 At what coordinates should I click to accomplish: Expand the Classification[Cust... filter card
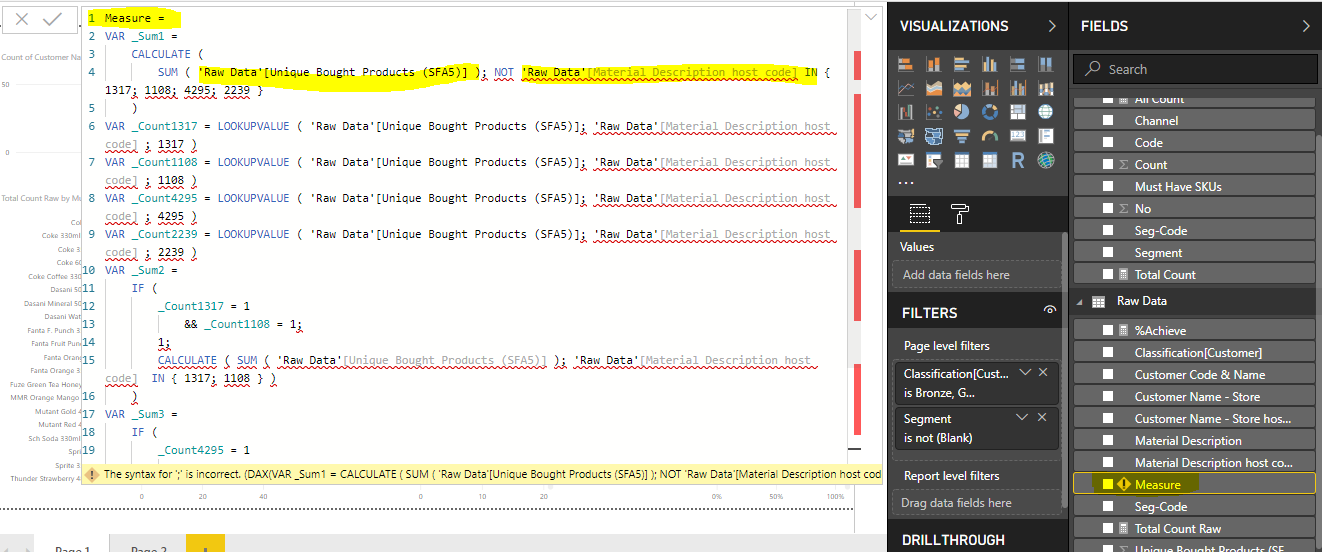click(1024, 372)
